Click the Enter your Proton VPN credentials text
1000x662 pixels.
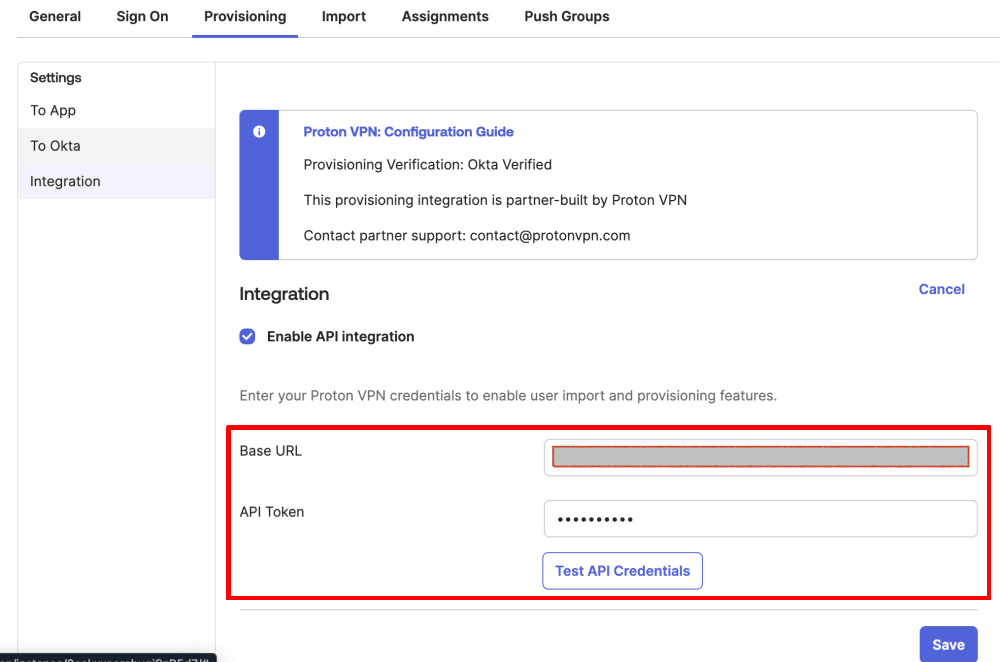pyautogui.click(x=508, y=396)
